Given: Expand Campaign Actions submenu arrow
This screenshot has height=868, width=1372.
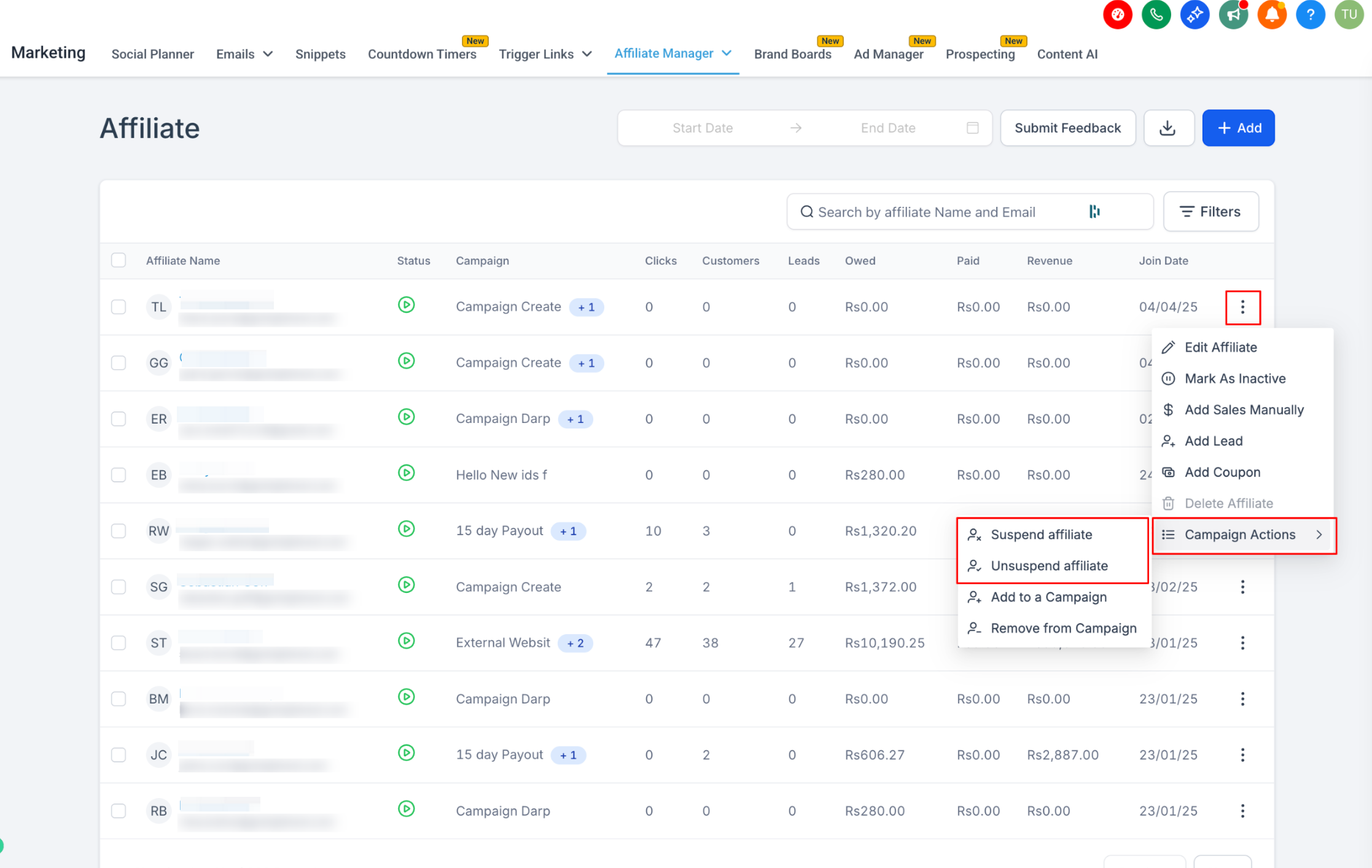Looking at the screenshot, I should pos(1319,535).
